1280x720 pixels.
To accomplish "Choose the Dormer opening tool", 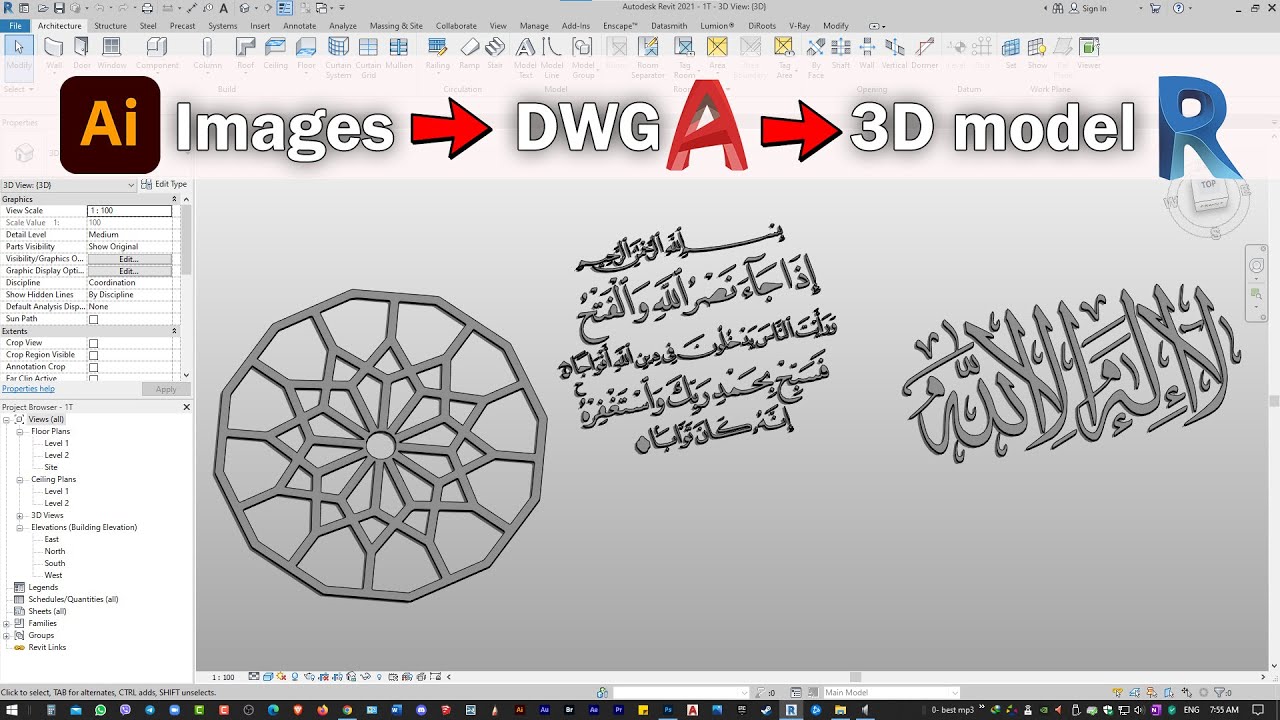I will click(924, 53).
